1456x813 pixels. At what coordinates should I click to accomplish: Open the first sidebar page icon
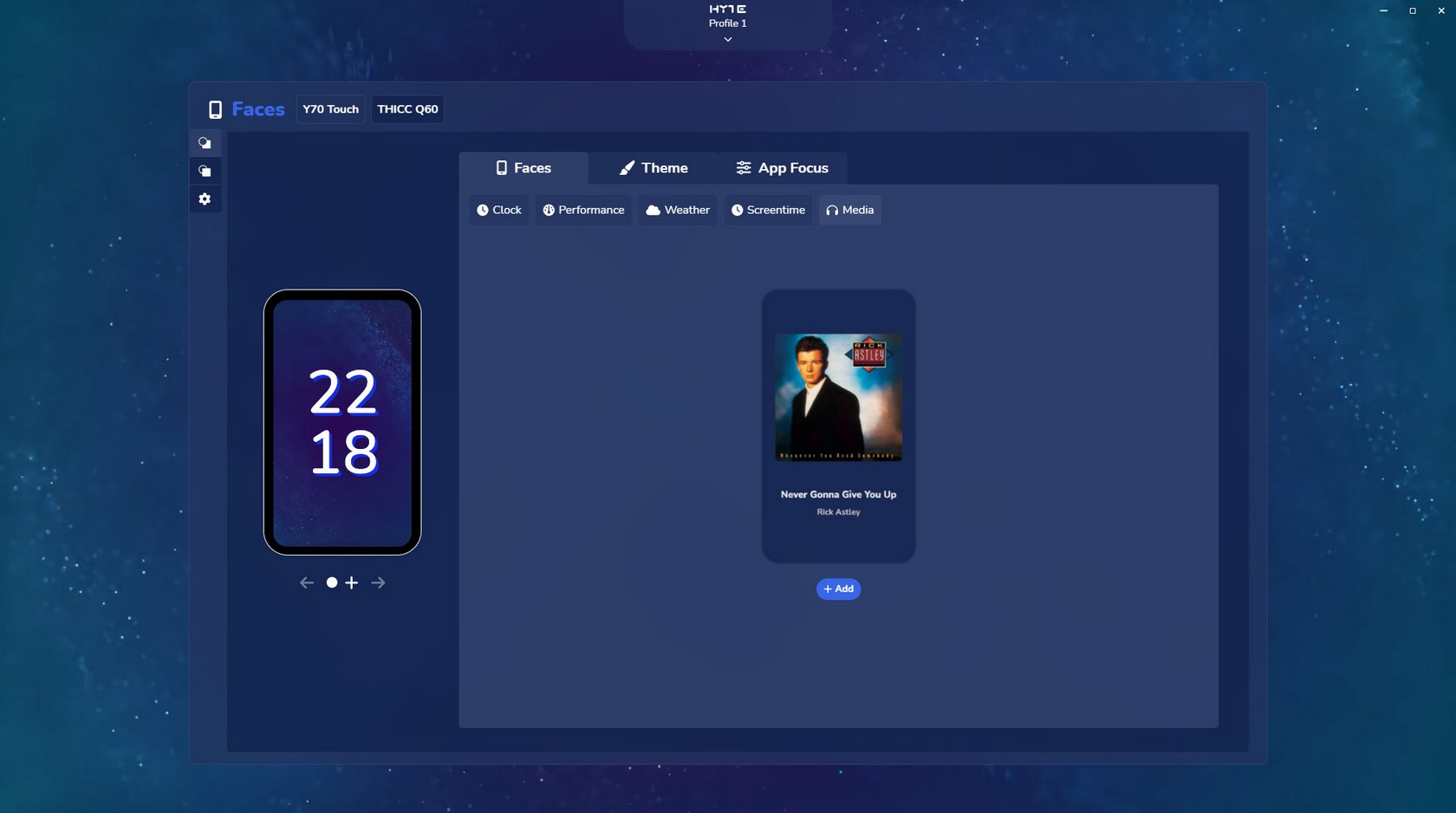click(205, 143)
